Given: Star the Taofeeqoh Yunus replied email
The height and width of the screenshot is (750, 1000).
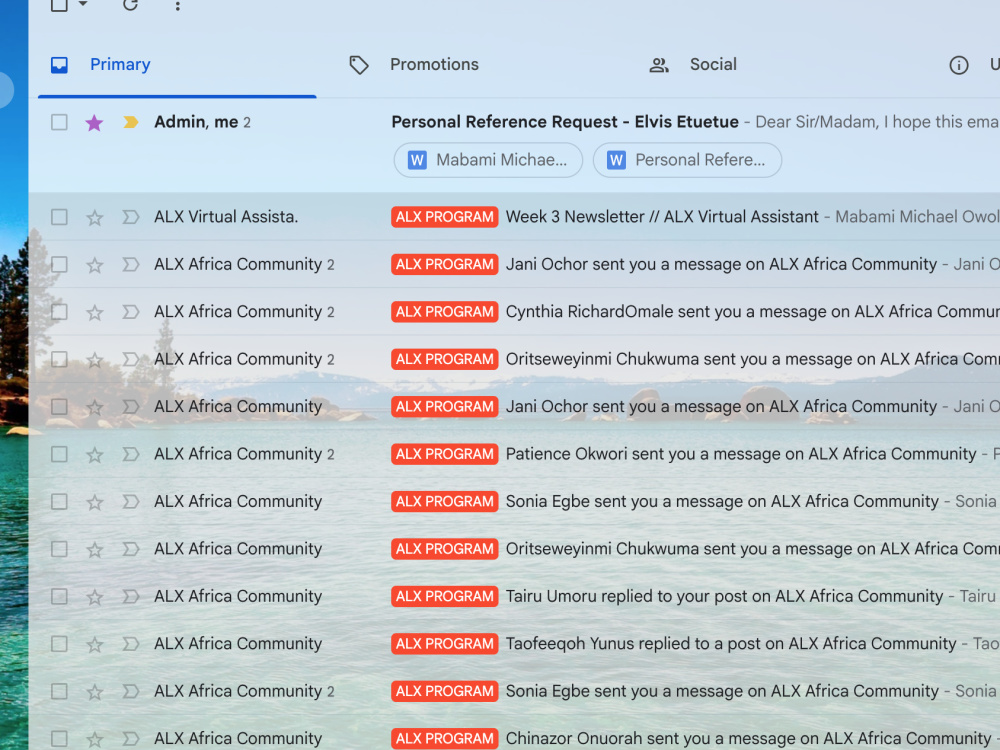Looking at the screenshot, I should click(94, 645).
